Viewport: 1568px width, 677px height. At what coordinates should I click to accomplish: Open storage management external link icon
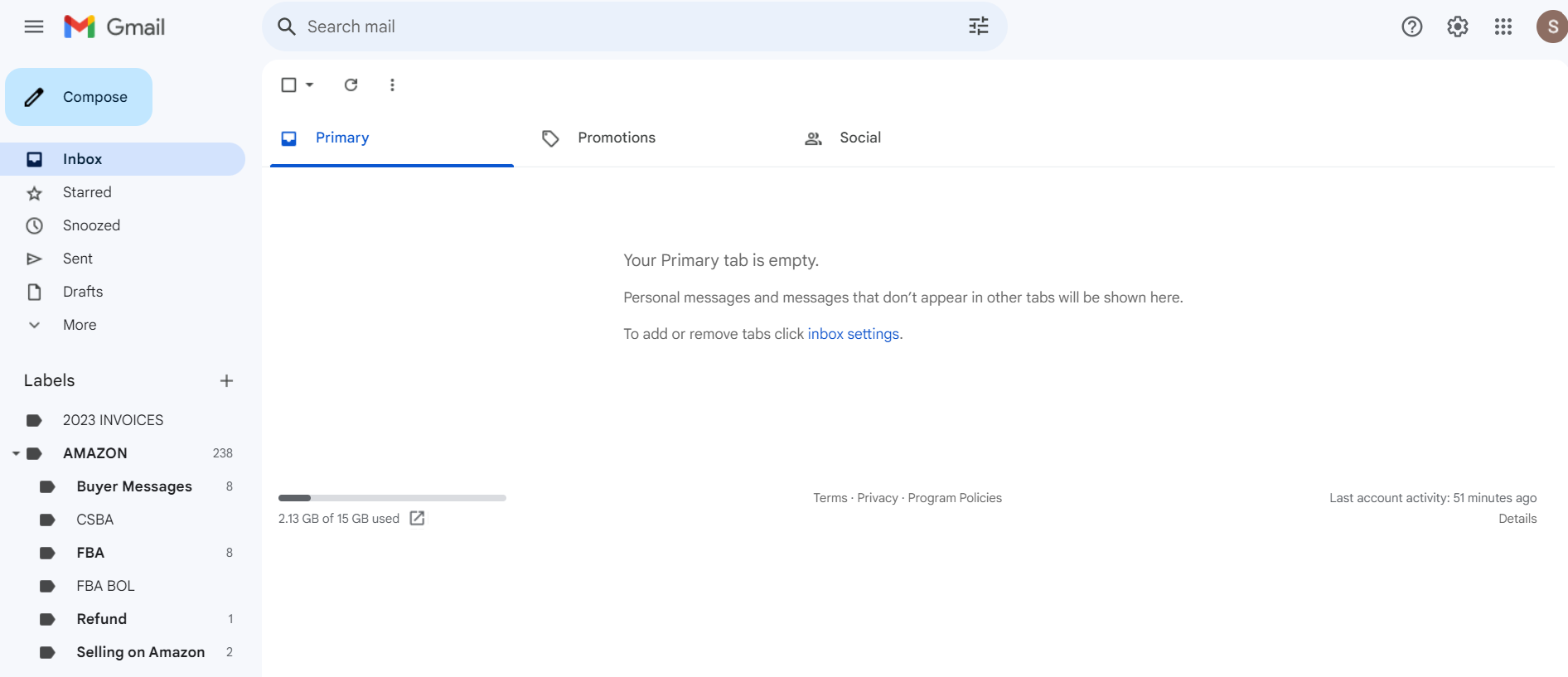pos(418,518)
